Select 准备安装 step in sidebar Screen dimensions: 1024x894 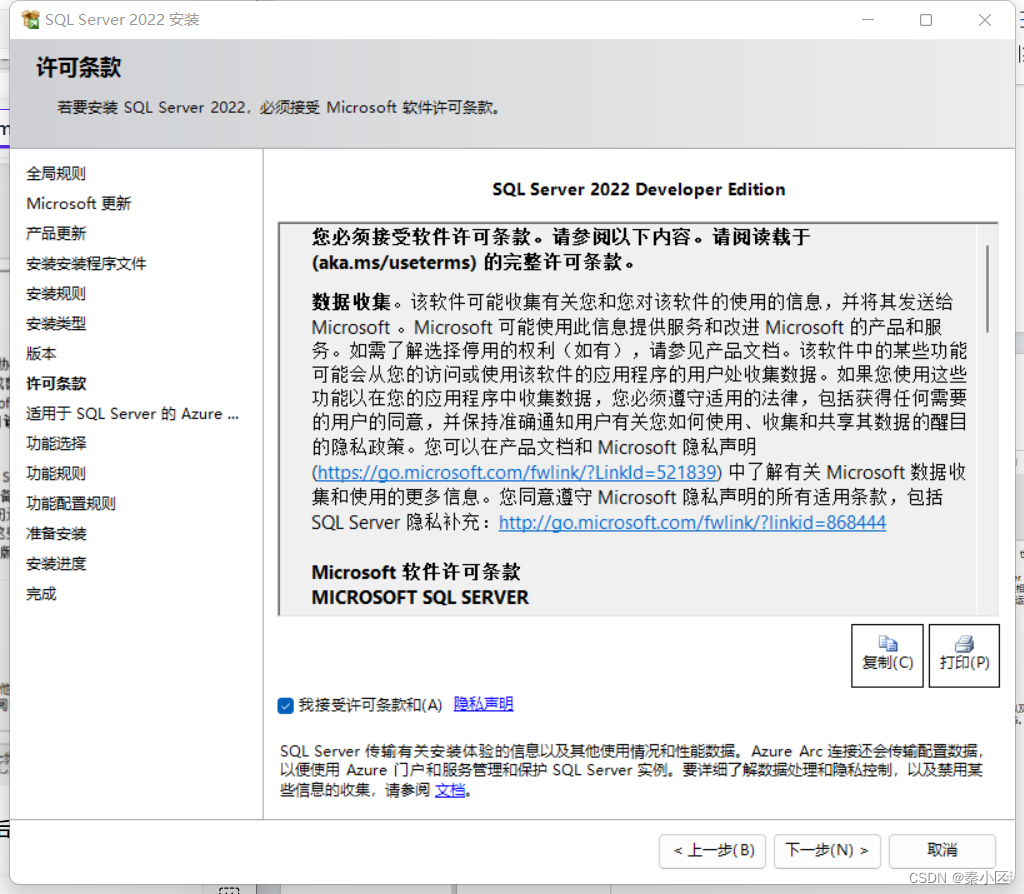[56, 534]
